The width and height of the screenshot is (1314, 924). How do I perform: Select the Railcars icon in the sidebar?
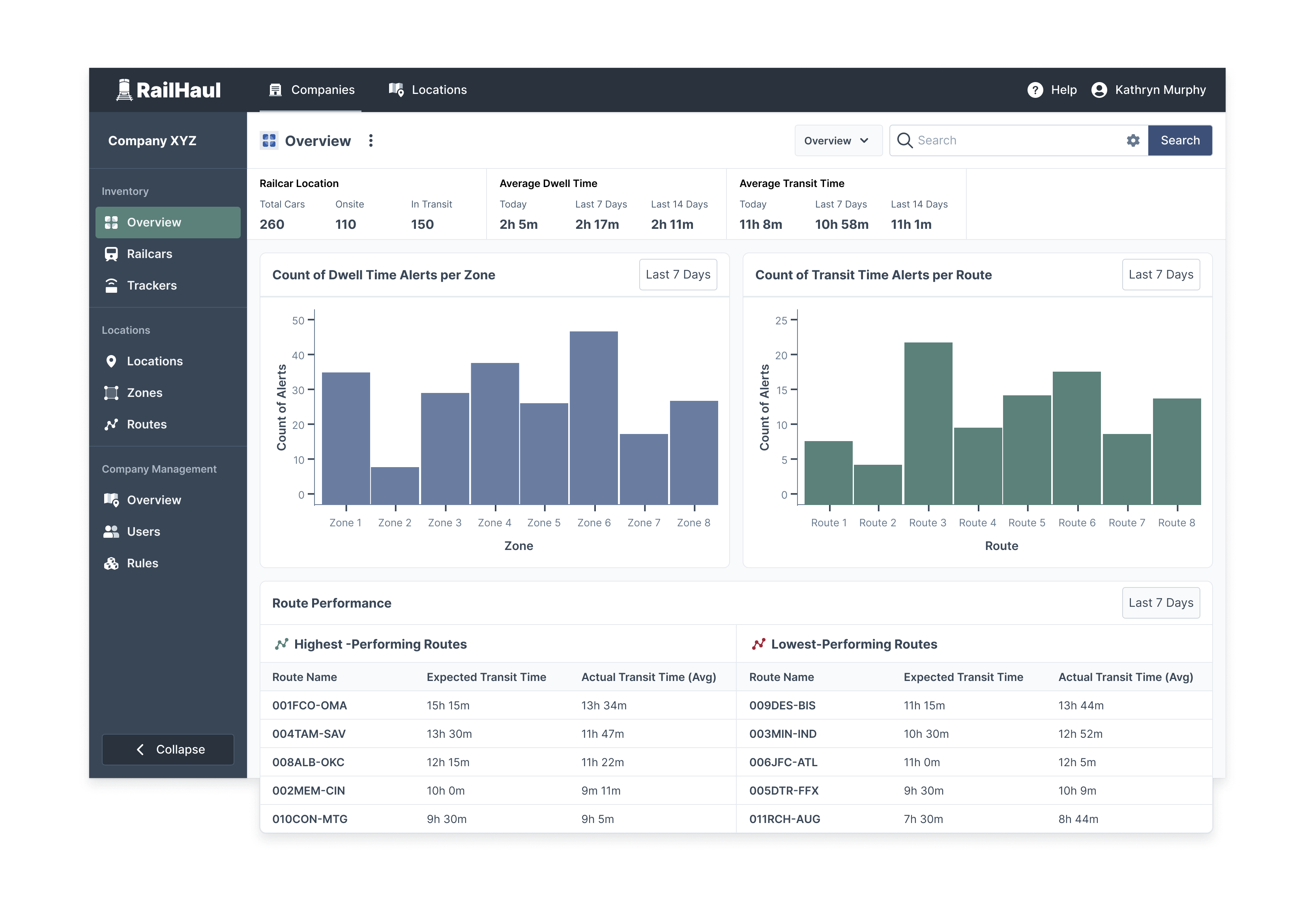coord(112,253)
